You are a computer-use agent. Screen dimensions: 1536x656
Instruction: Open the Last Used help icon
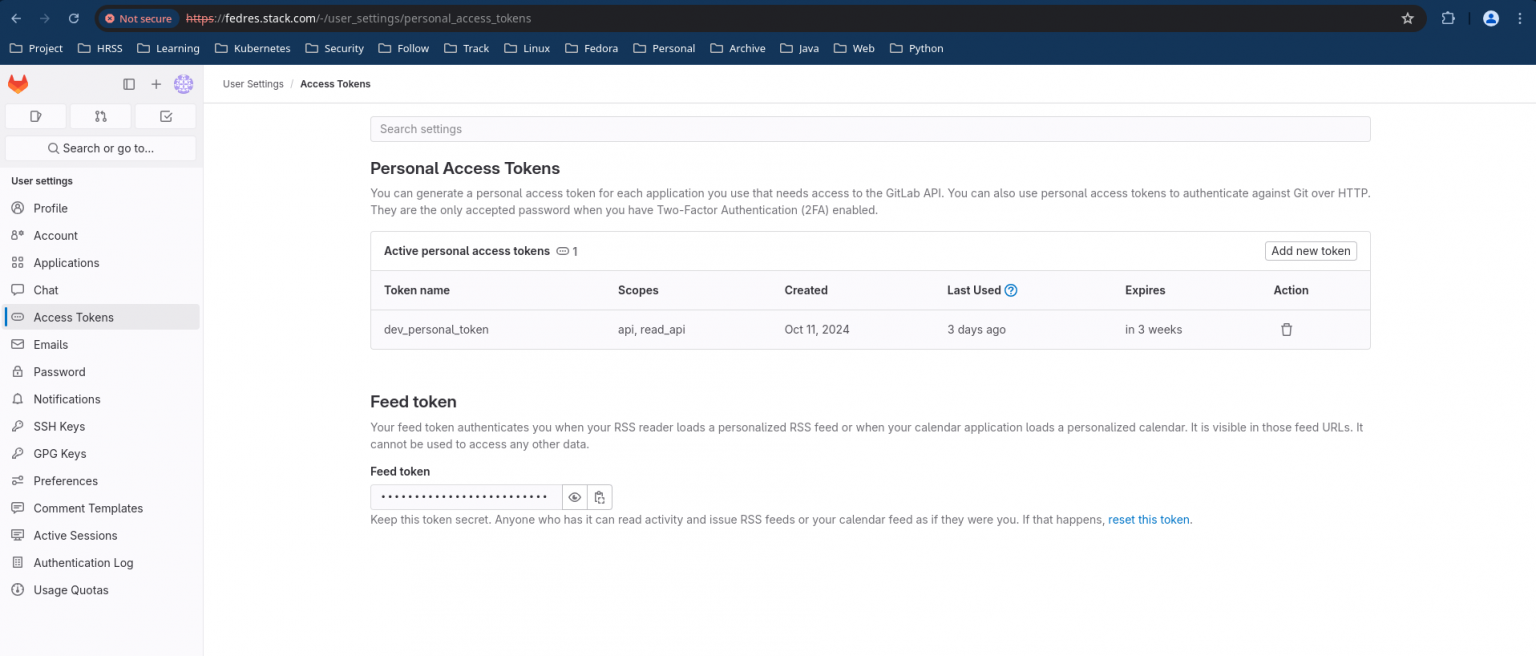(x=1010, y=289)
